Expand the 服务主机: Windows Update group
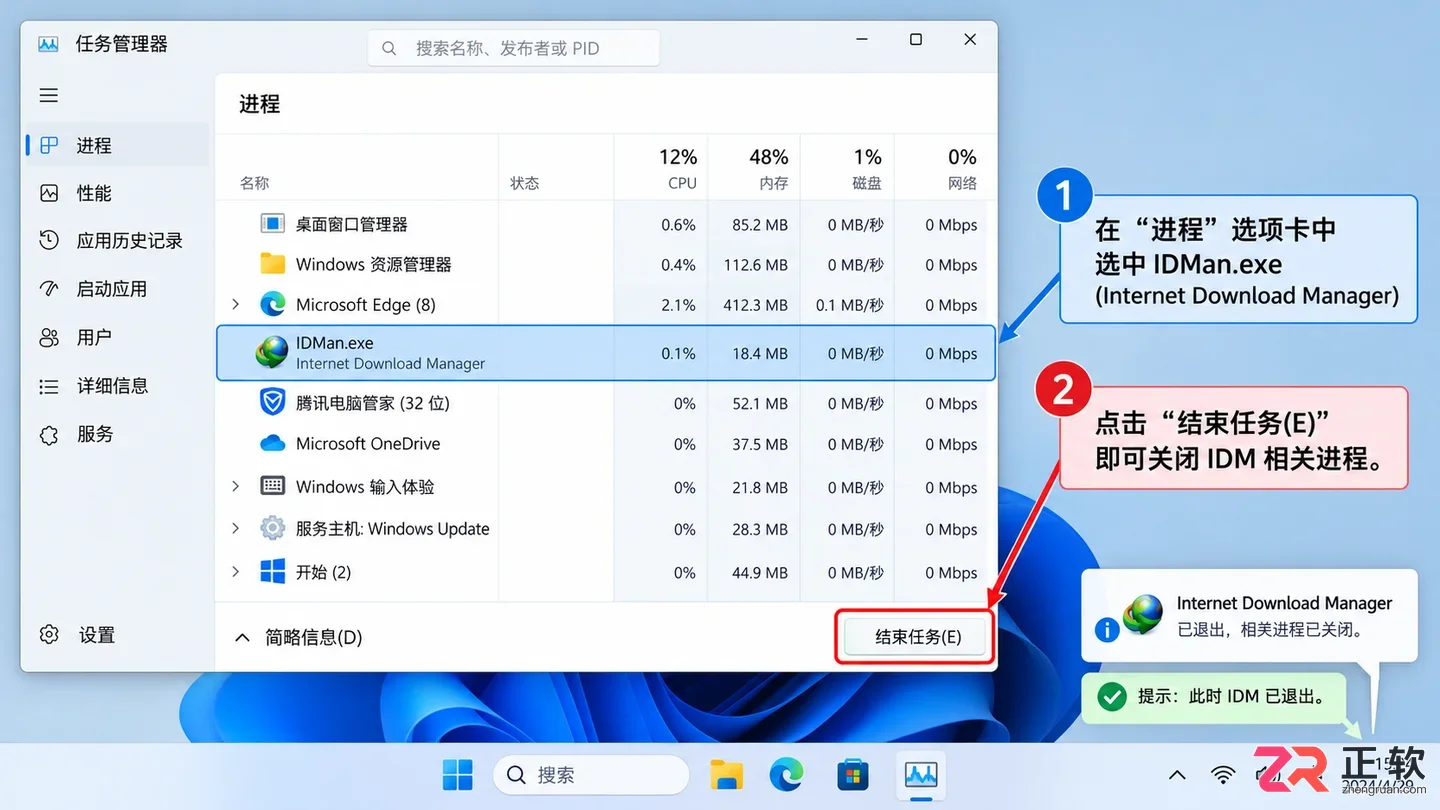 point(236,529)
